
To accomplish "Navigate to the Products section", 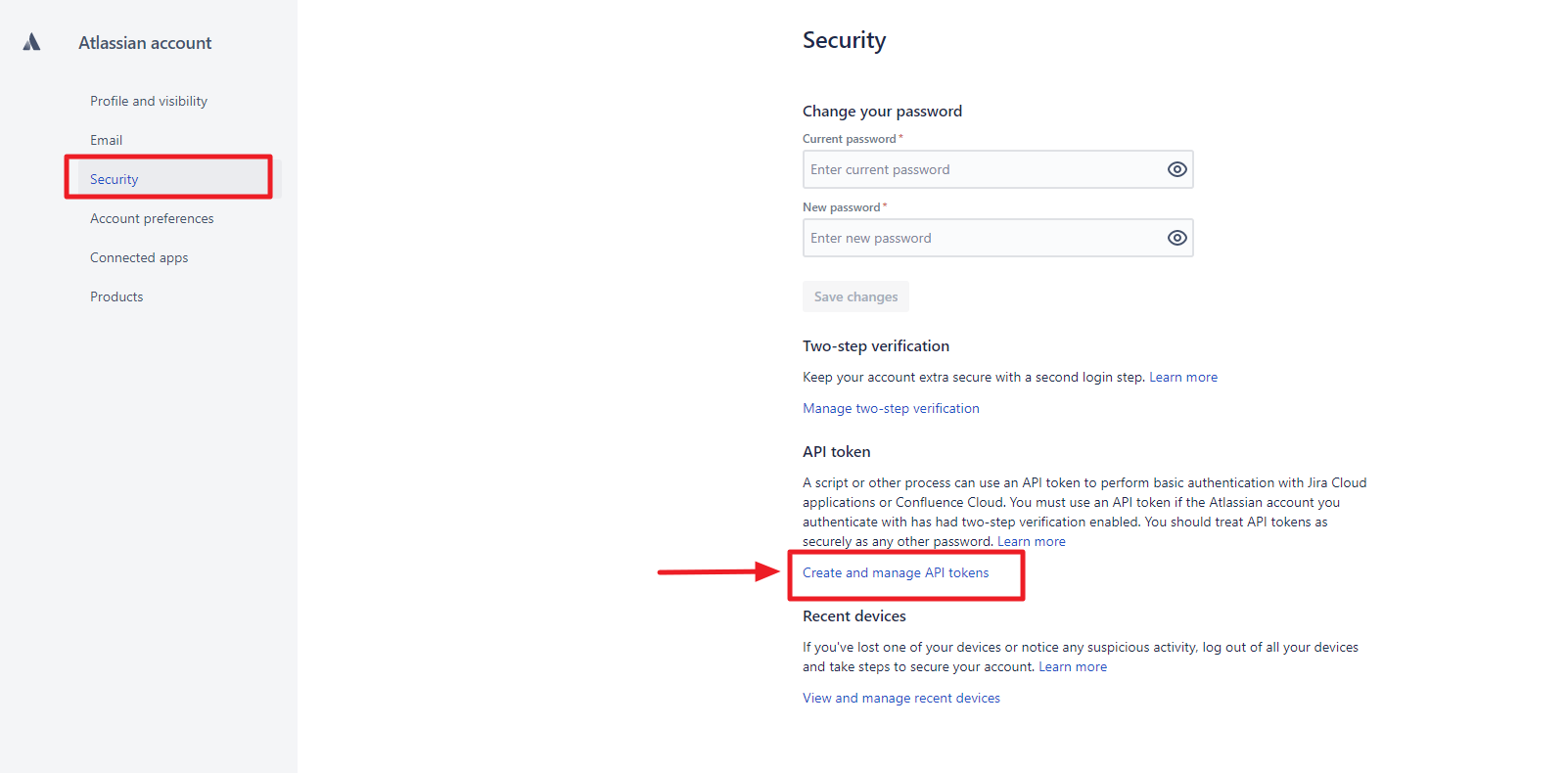I will click(x=116, y=296).
